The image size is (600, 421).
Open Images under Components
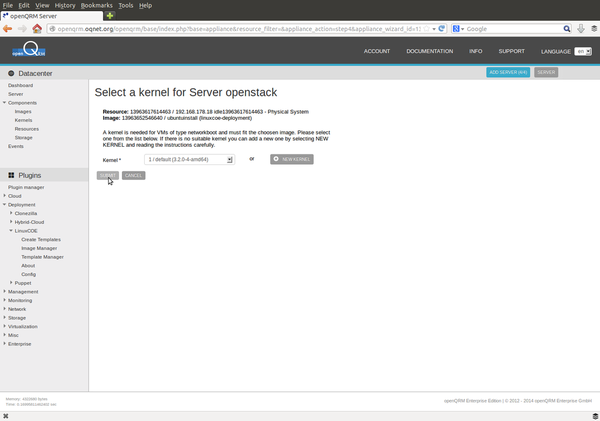[x=23, y=111]
